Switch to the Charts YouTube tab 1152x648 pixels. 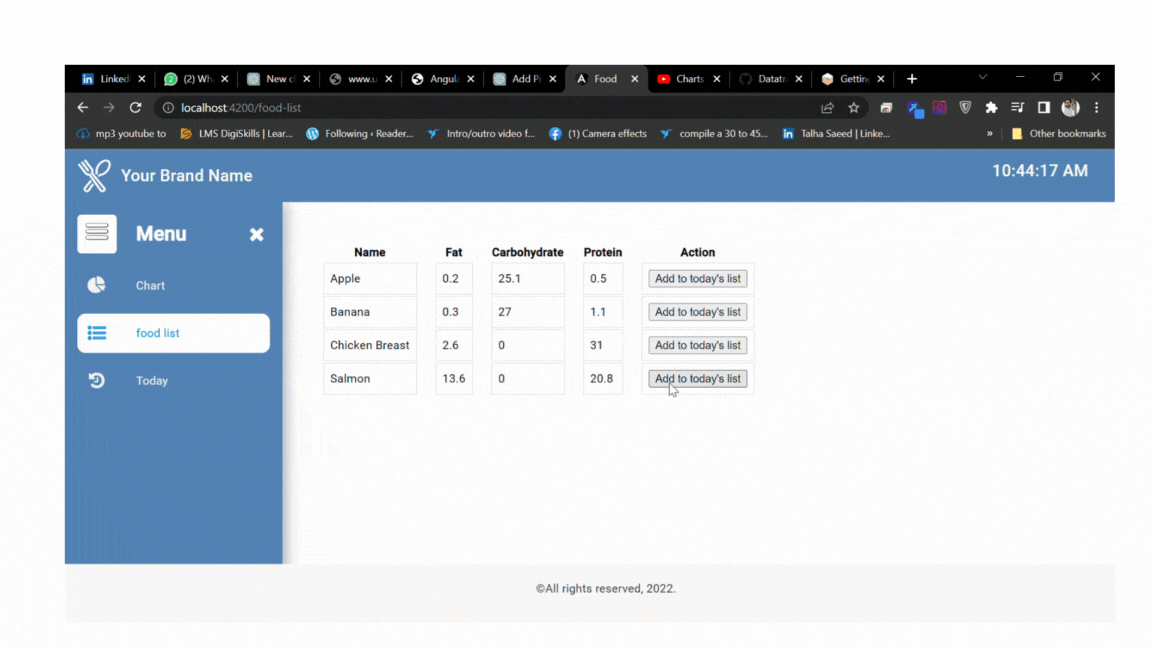(685, 78)
